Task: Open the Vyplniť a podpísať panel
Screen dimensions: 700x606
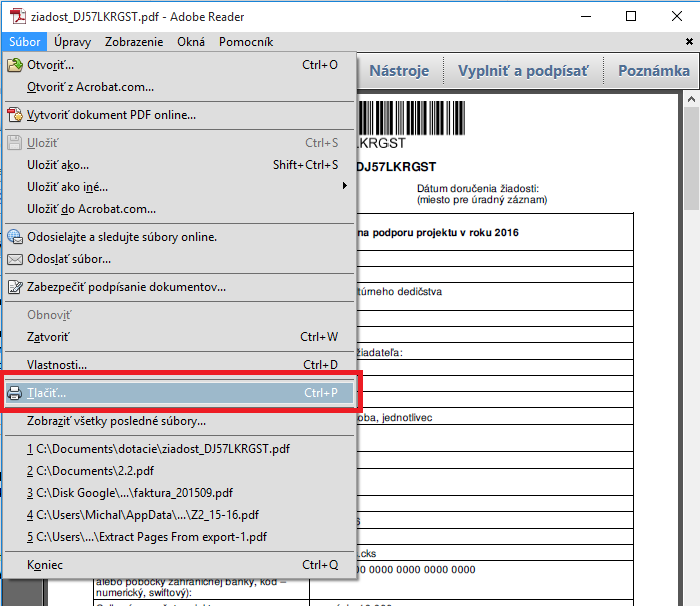Action: (523, 71)
